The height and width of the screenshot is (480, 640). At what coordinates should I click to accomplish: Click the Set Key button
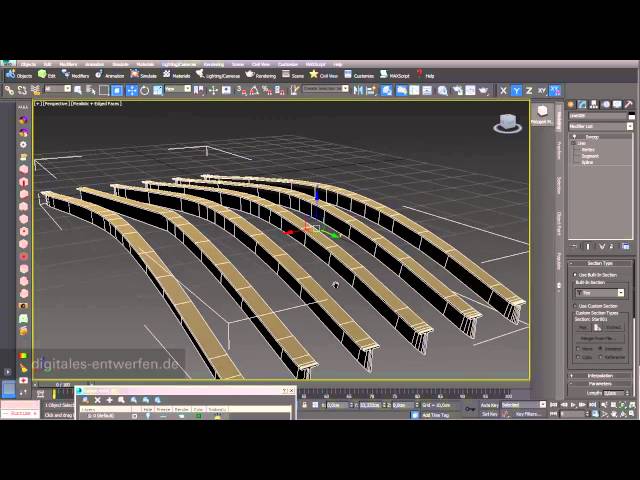point(489,414)
